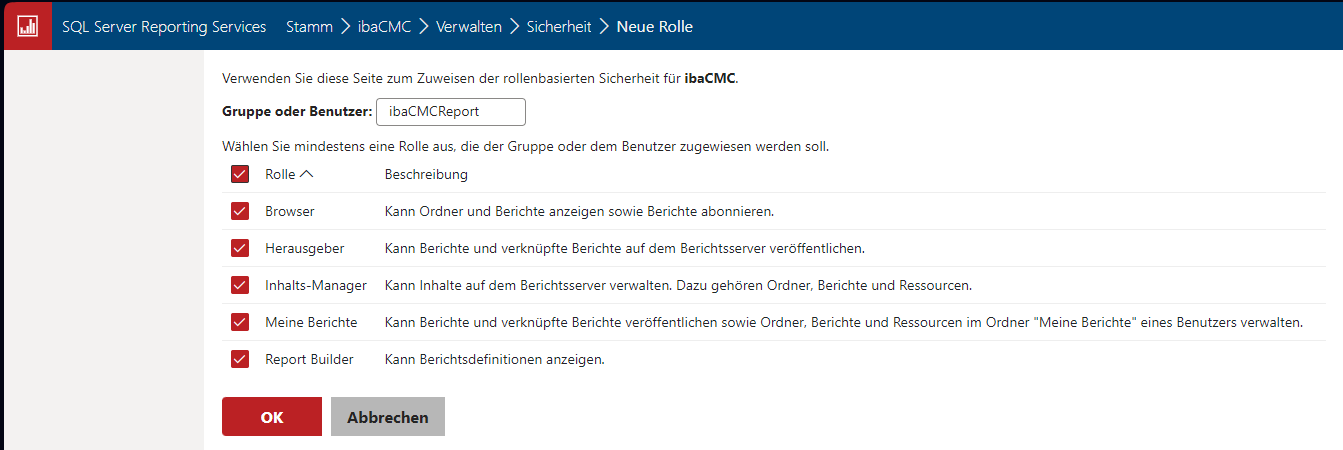Select the Inhalts-Manager role name
This screenshot has height=450, width=1343.
[316, 285]
